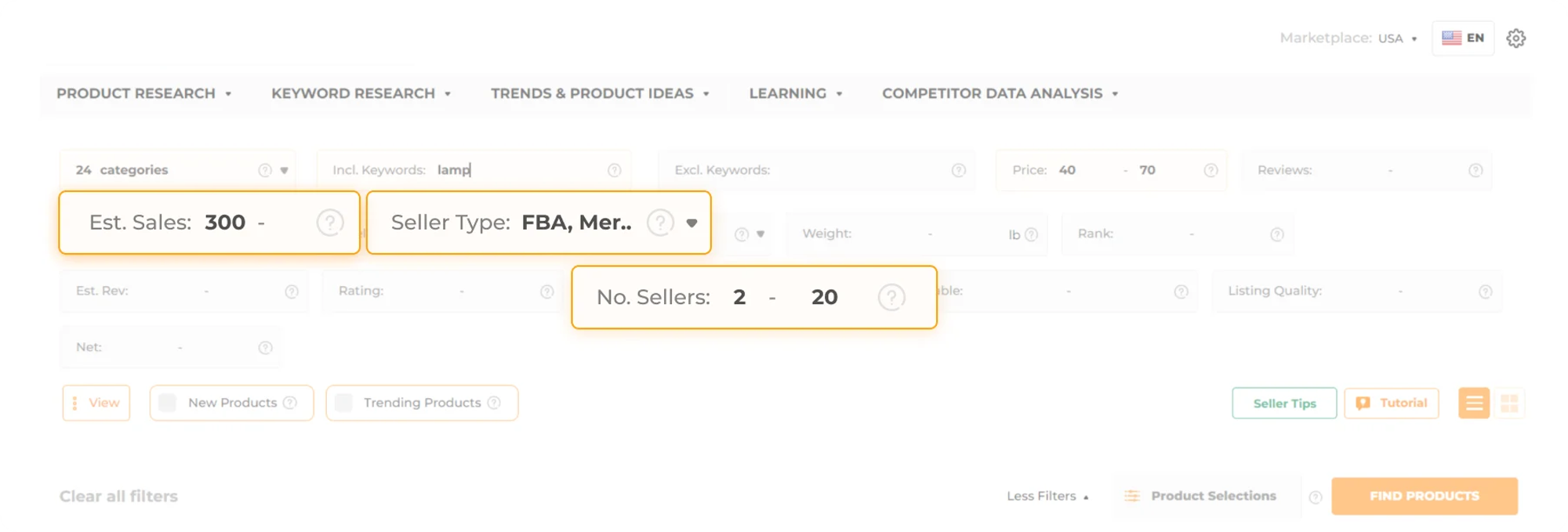Screen dimensions: 1568x532
Task: Enable the Trending Products checkbox
Action: [x=343, y=403]
